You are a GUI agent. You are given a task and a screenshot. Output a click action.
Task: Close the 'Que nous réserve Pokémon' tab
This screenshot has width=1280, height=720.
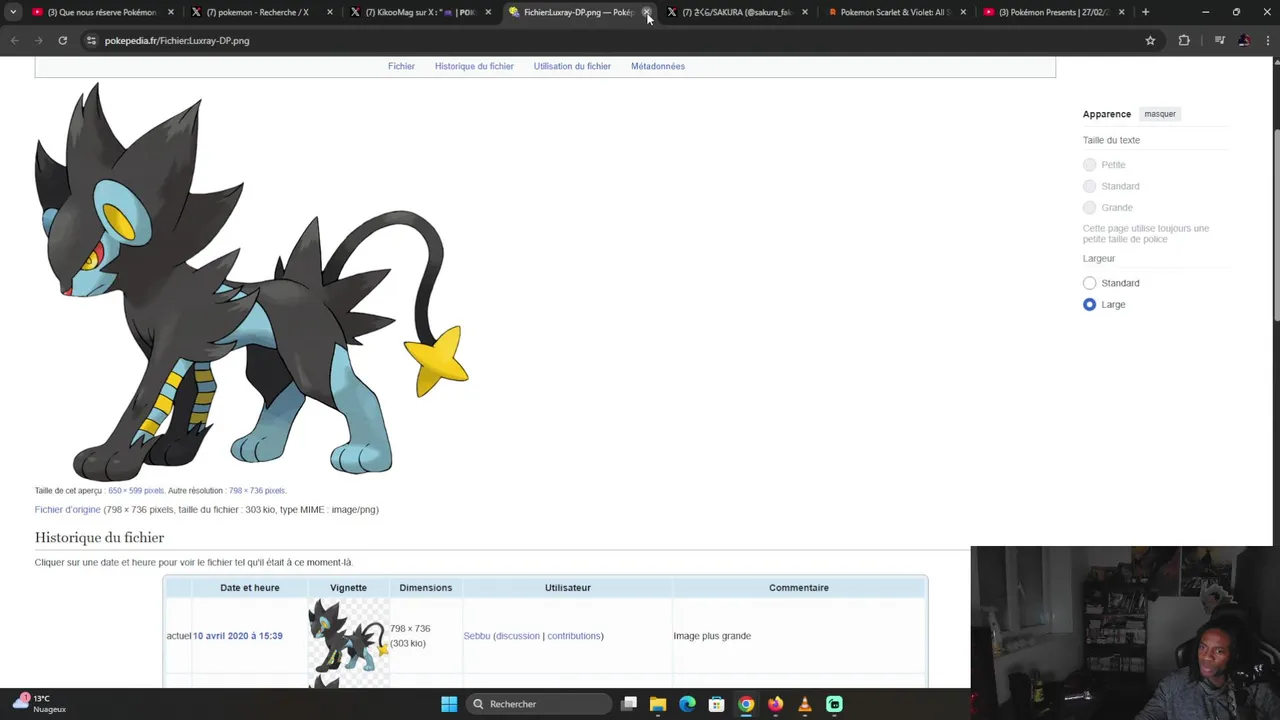[171, 12]
